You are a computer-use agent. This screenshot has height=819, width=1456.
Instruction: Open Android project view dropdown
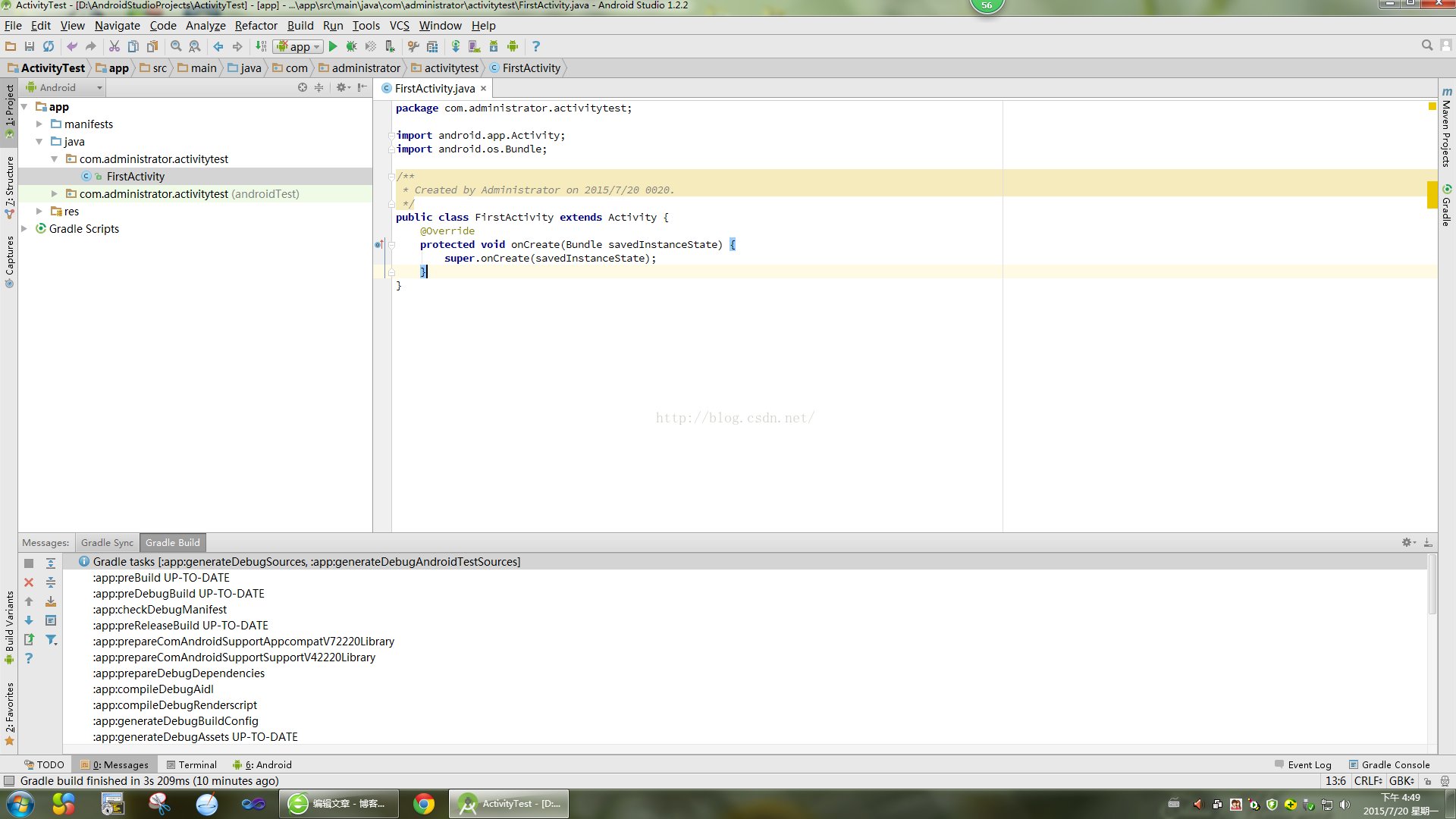[64, 88]
